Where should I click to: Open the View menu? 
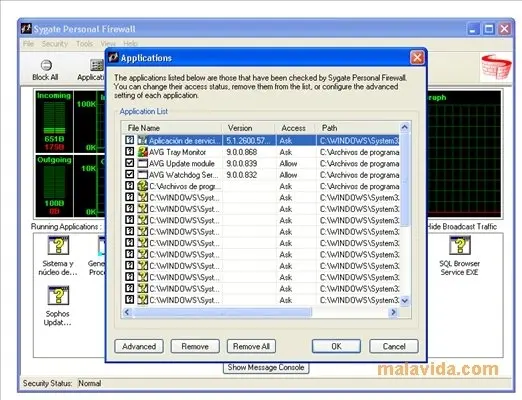[108, 44]
